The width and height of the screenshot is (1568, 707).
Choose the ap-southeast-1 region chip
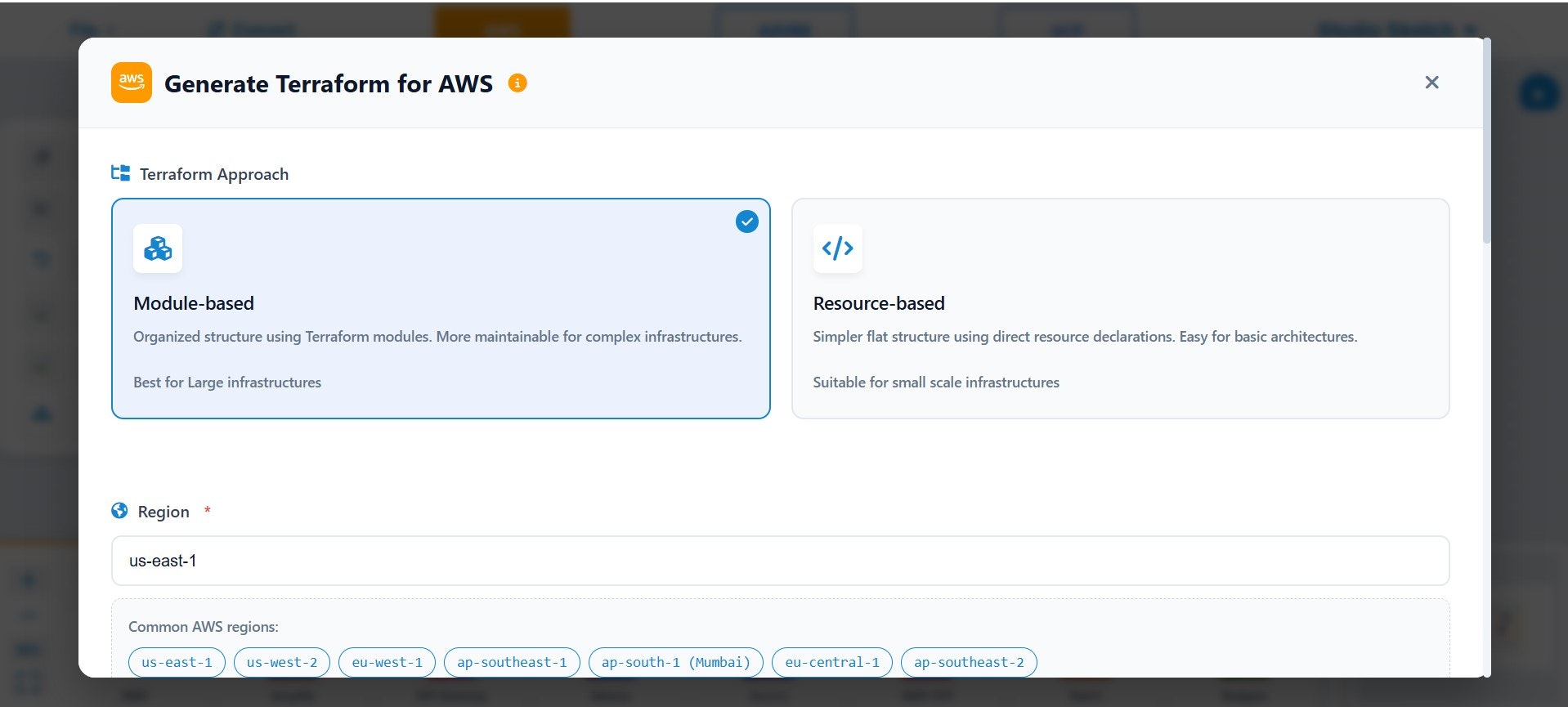(x=512, y=662)
